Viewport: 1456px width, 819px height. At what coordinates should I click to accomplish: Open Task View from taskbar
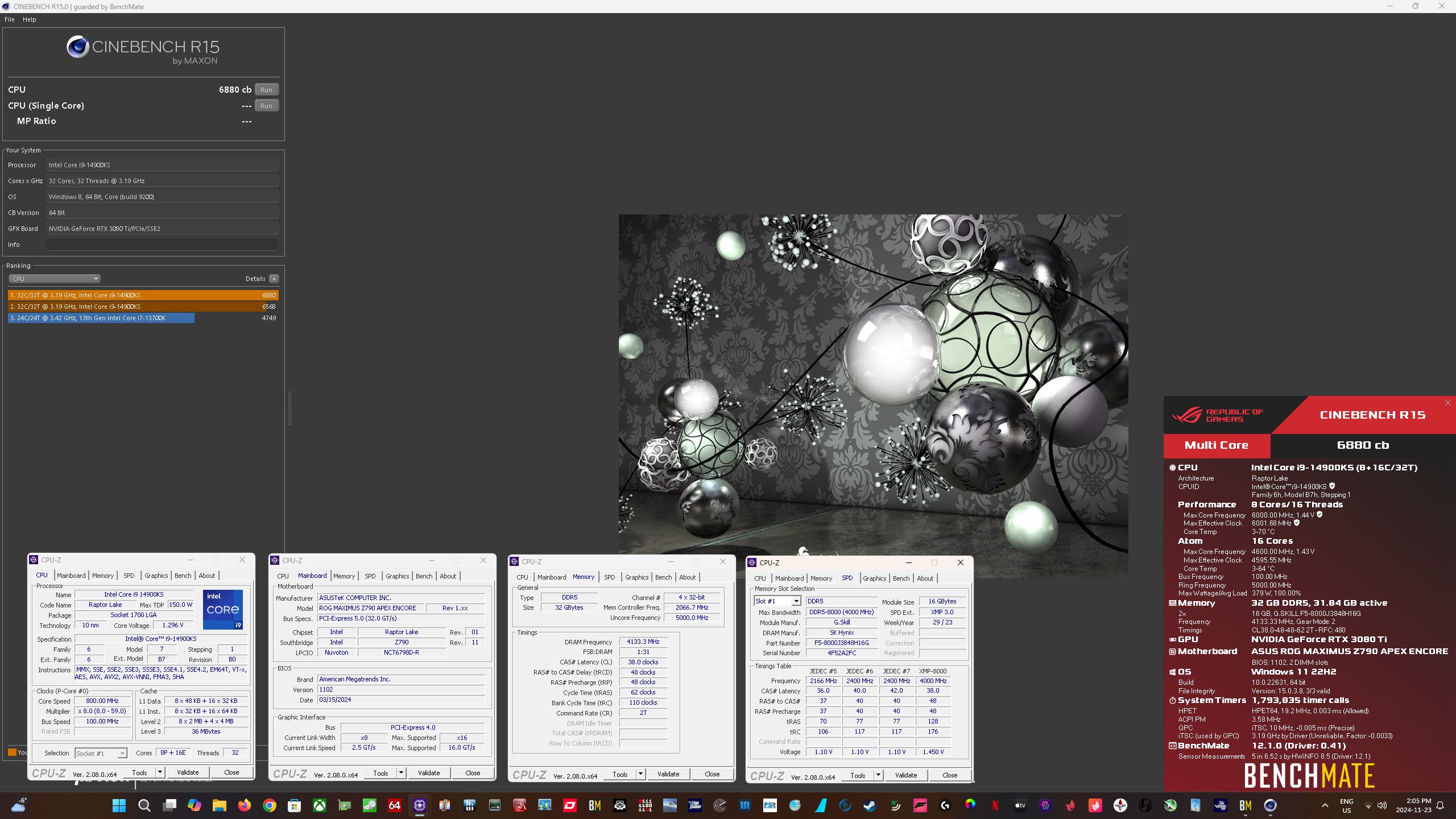pyautogui.click(x=169, y=805)
